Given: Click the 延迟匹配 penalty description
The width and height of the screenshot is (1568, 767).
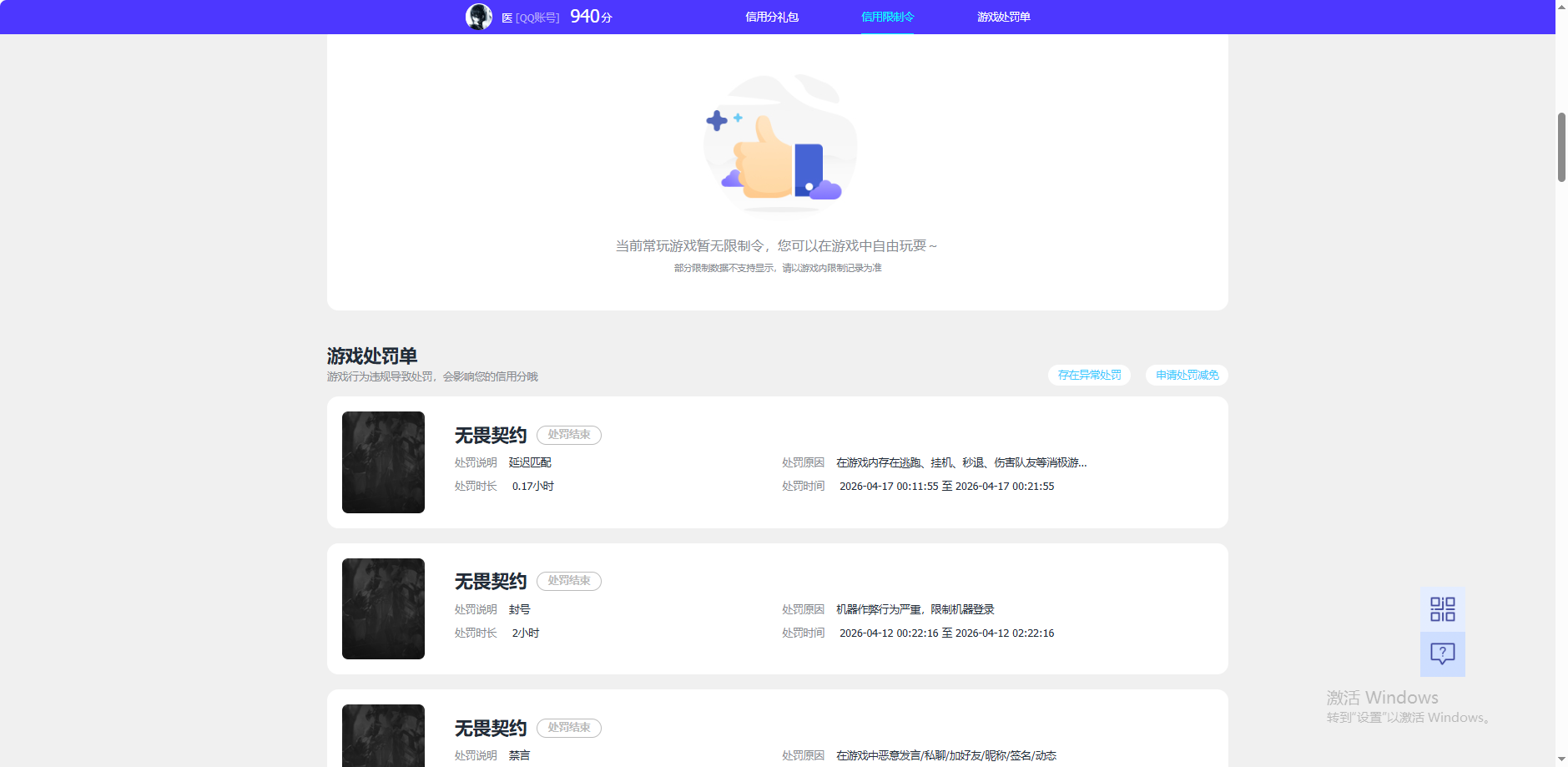Looking at the screenshot, I should click(x=530, y=462).
